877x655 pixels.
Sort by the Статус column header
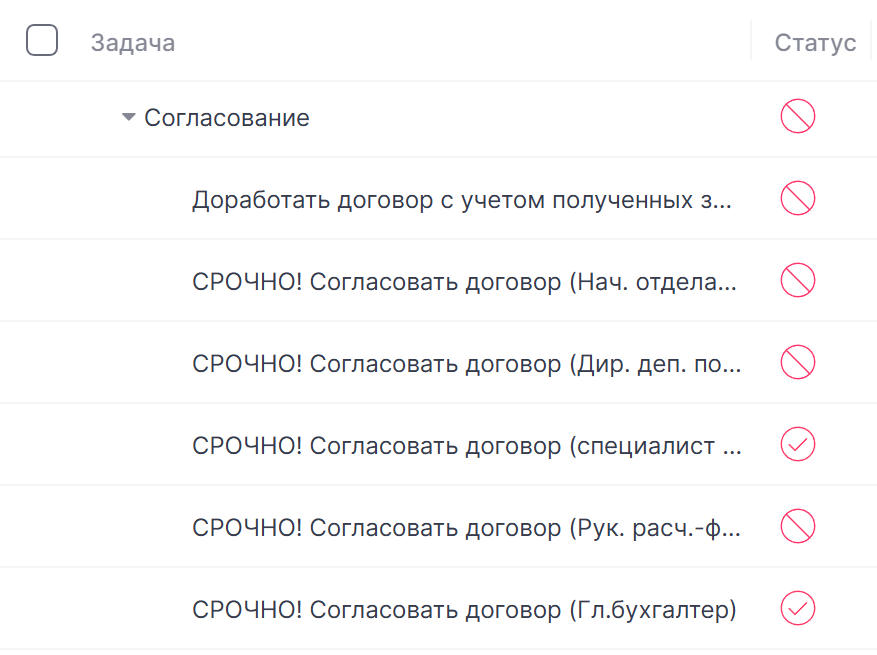(815, 43)
